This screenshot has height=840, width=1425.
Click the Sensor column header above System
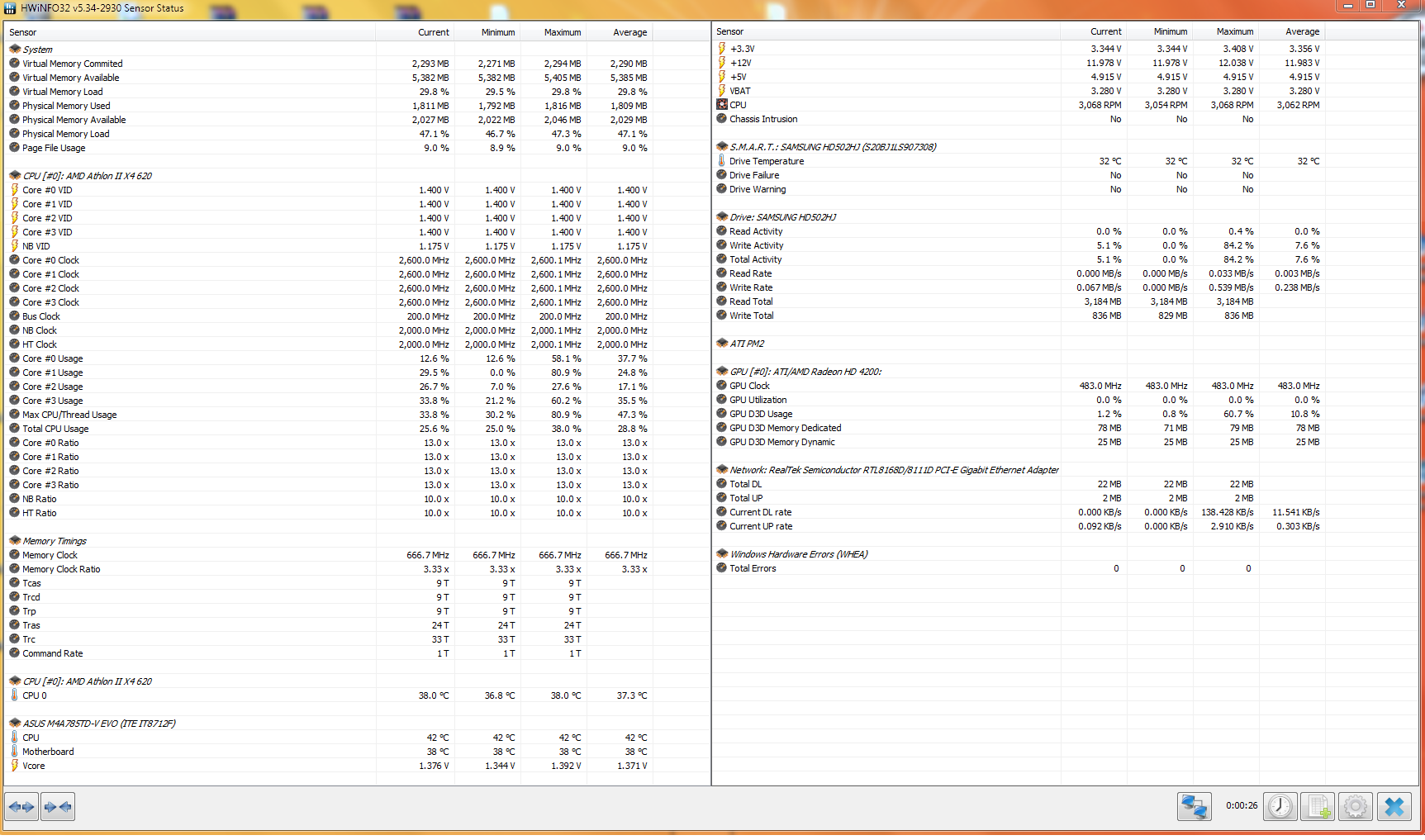[190, 32]
